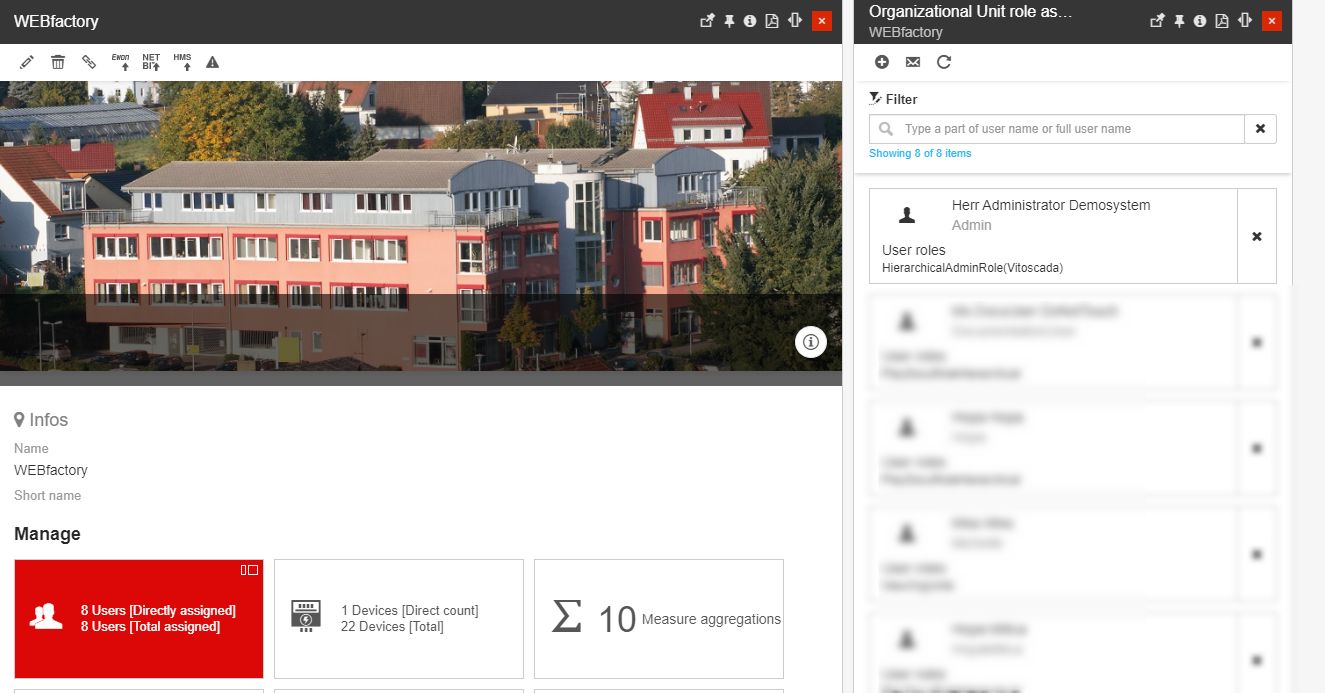Pin the Organizational Unit role panel
This screenshot has width=1325, height=693.
pyautogui.click(x=1180, y=21)
